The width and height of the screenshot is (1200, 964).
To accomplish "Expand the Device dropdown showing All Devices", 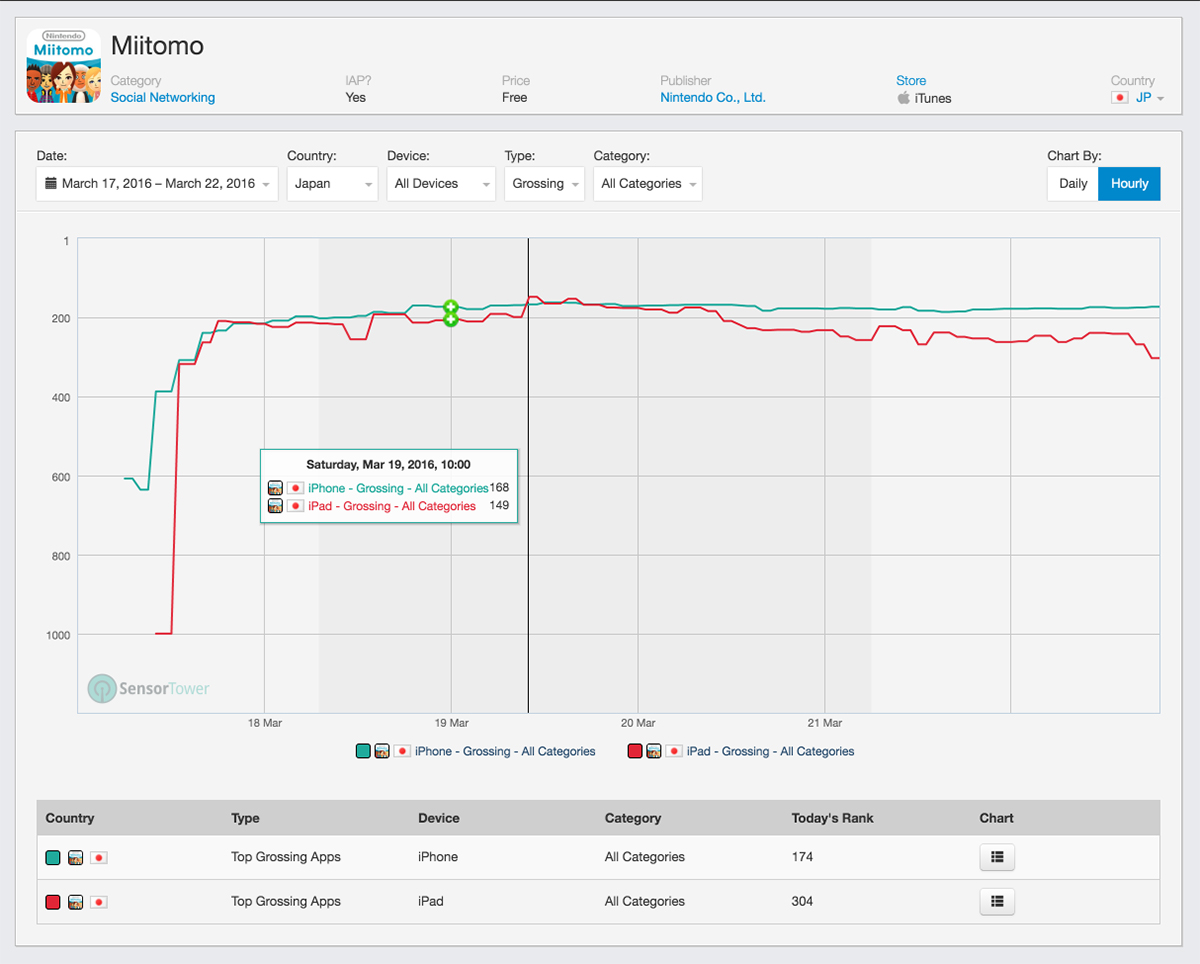I will pyautogui.click(x=441, y=184).
